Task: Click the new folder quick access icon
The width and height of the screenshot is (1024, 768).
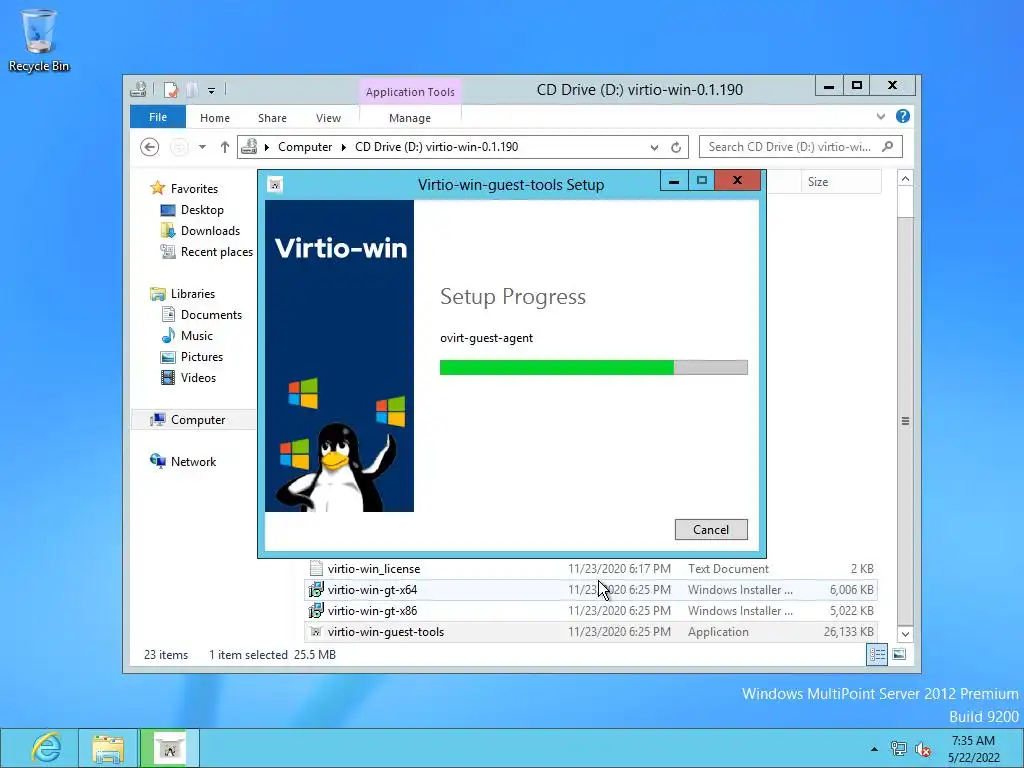Action: [x=192, y=90]
